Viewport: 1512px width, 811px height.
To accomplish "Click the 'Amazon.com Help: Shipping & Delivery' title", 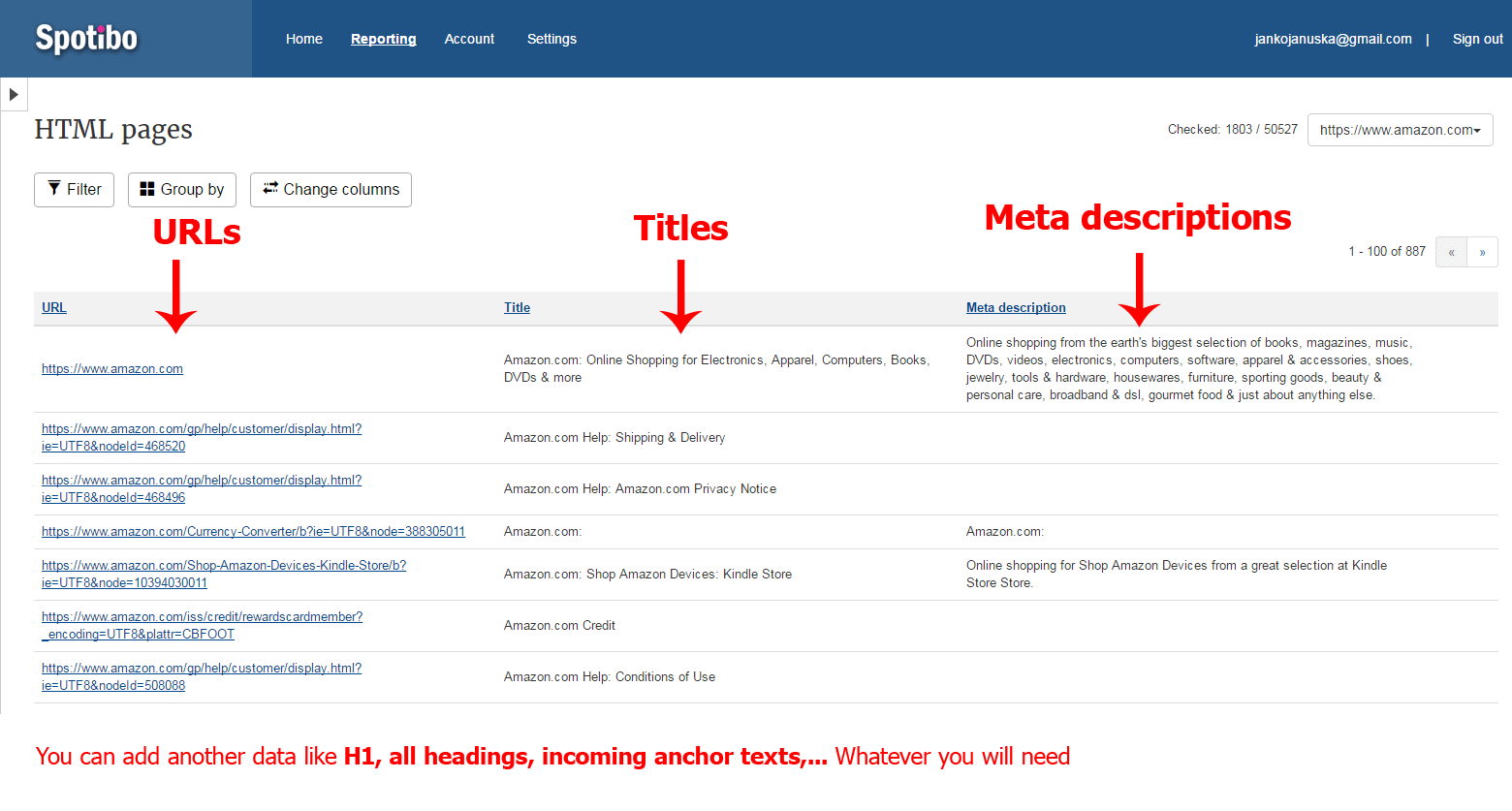I will [614, 438].
